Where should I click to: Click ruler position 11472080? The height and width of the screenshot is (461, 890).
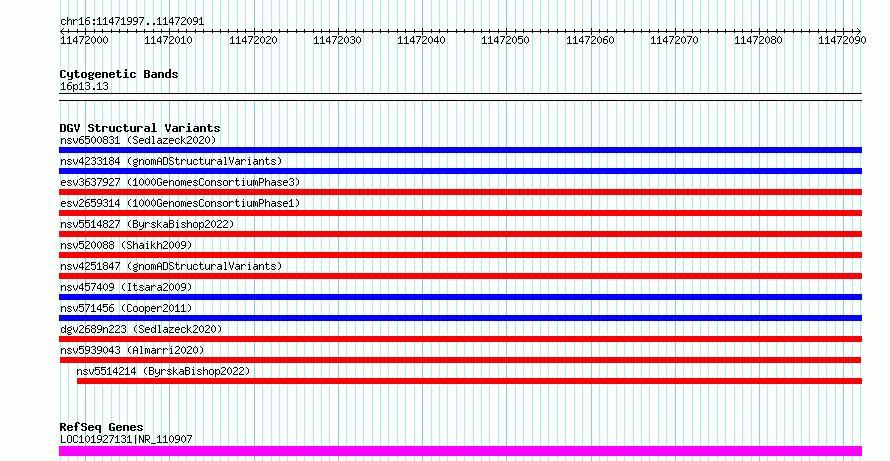758,40
